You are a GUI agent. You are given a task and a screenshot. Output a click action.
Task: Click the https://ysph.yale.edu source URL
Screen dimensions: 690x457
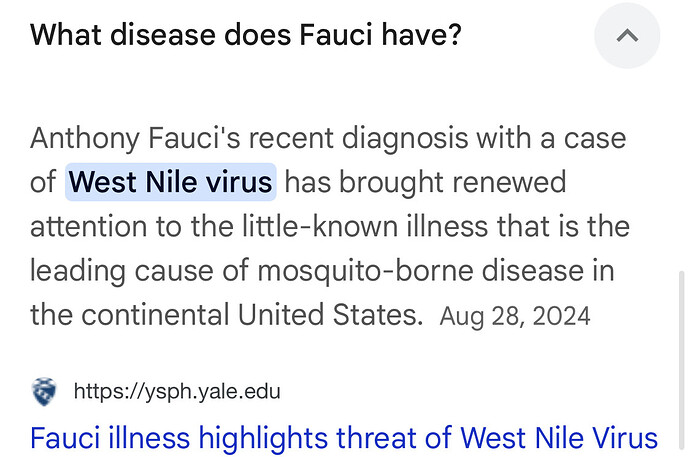177,391
